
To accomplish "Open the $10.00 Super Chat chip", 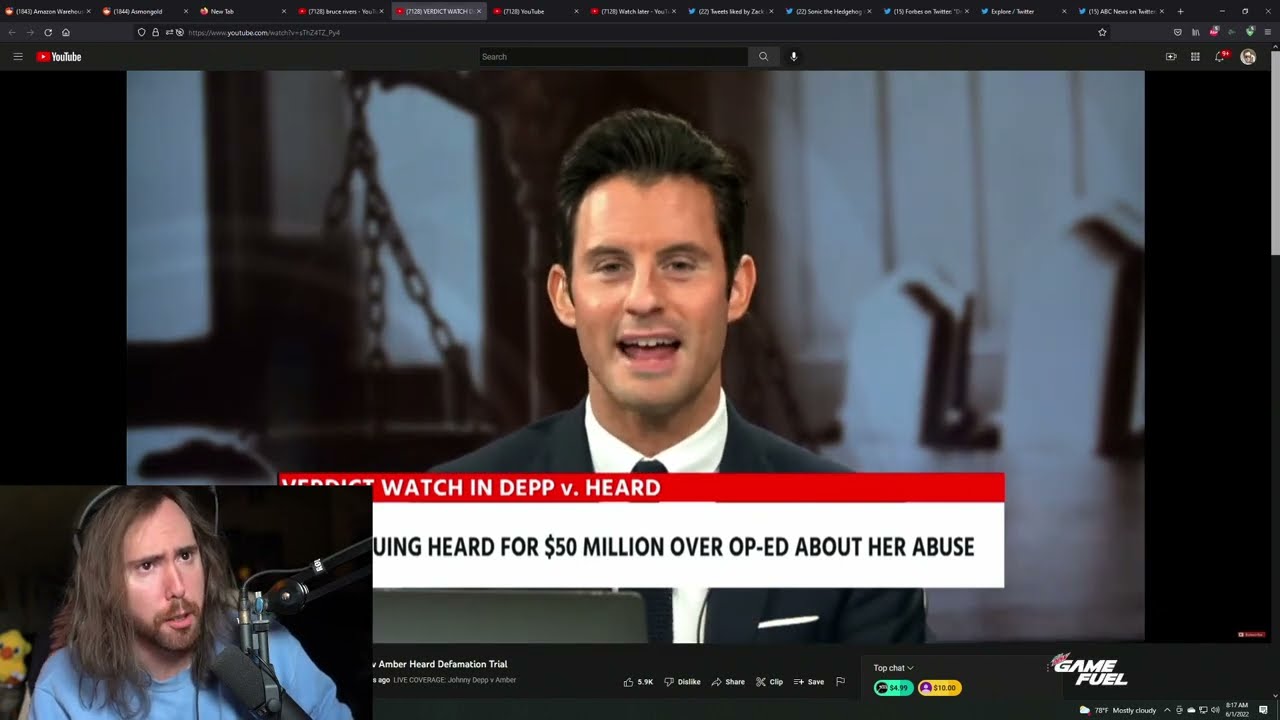I will [940, 688].
